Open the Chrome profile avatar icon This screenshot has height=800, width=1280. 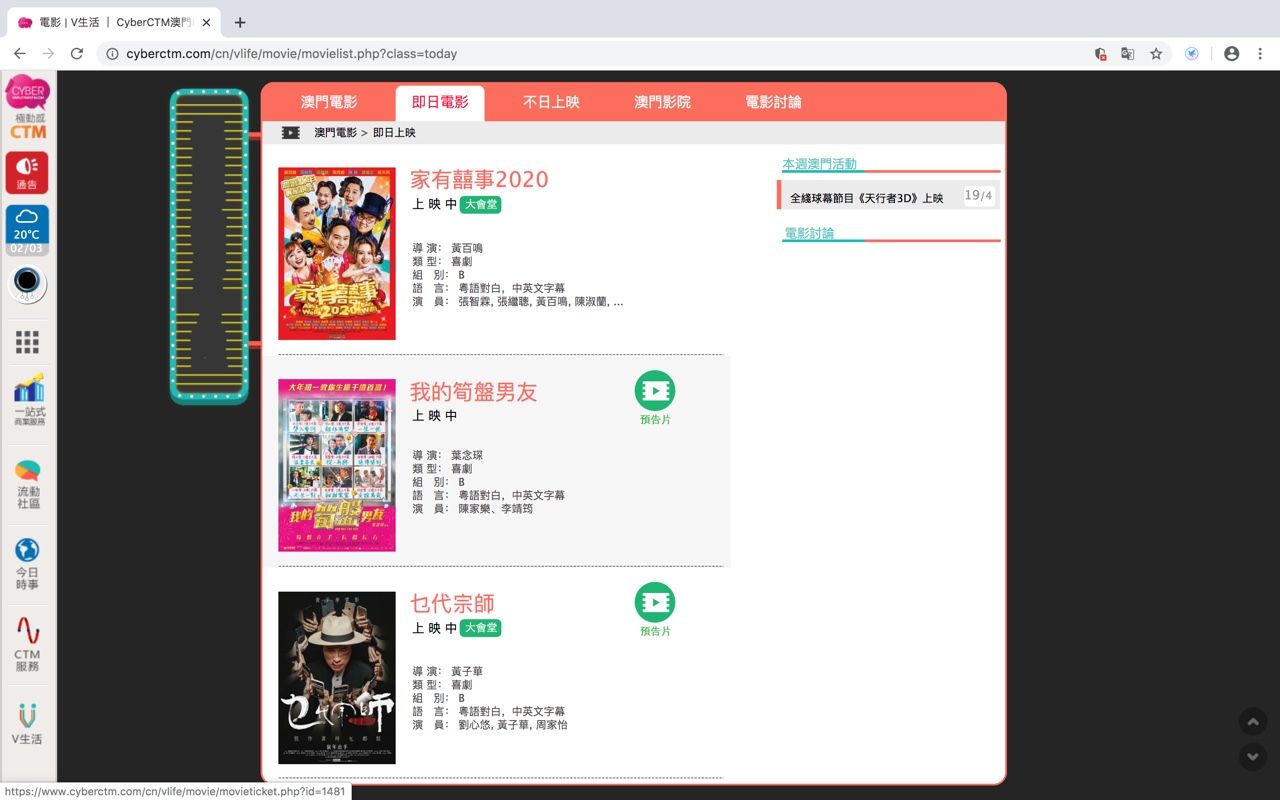tap(1231, 54)
